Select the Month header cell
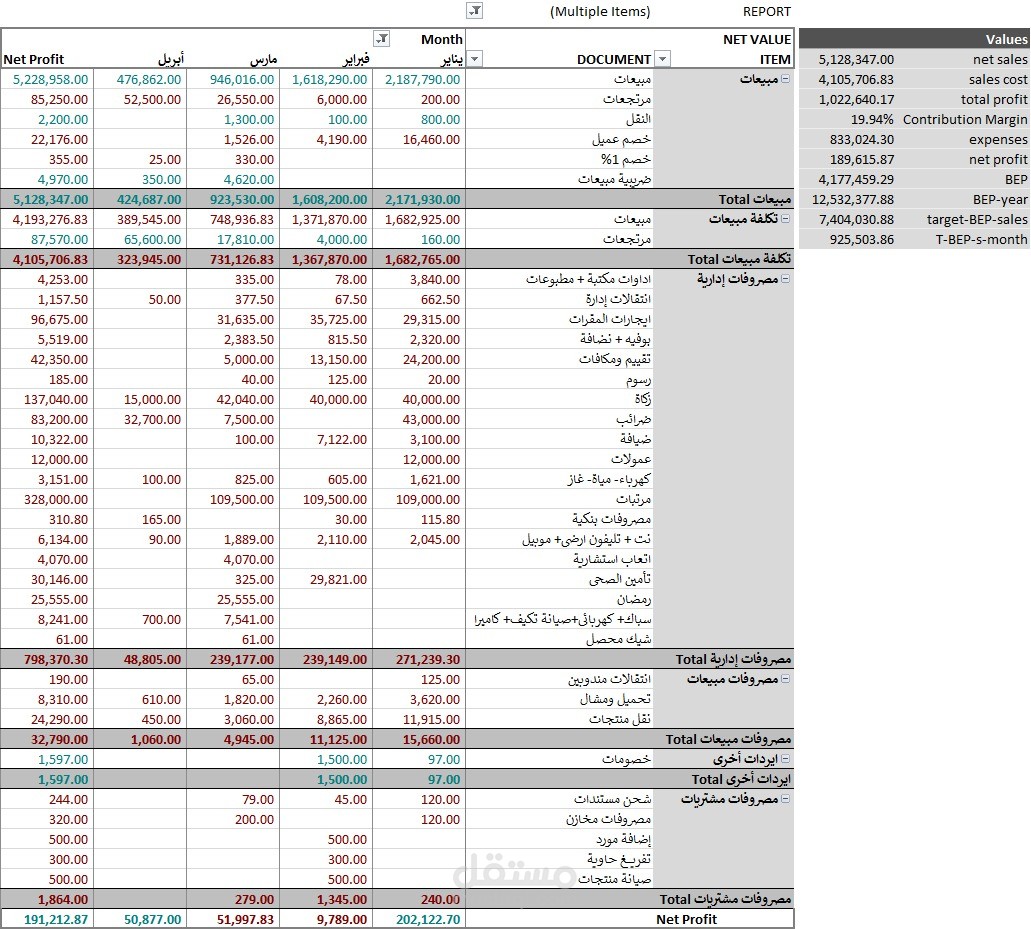Image resolution: width=1031 pixels, height=929 pixels. pyautogui.click(x=441, y=39)
